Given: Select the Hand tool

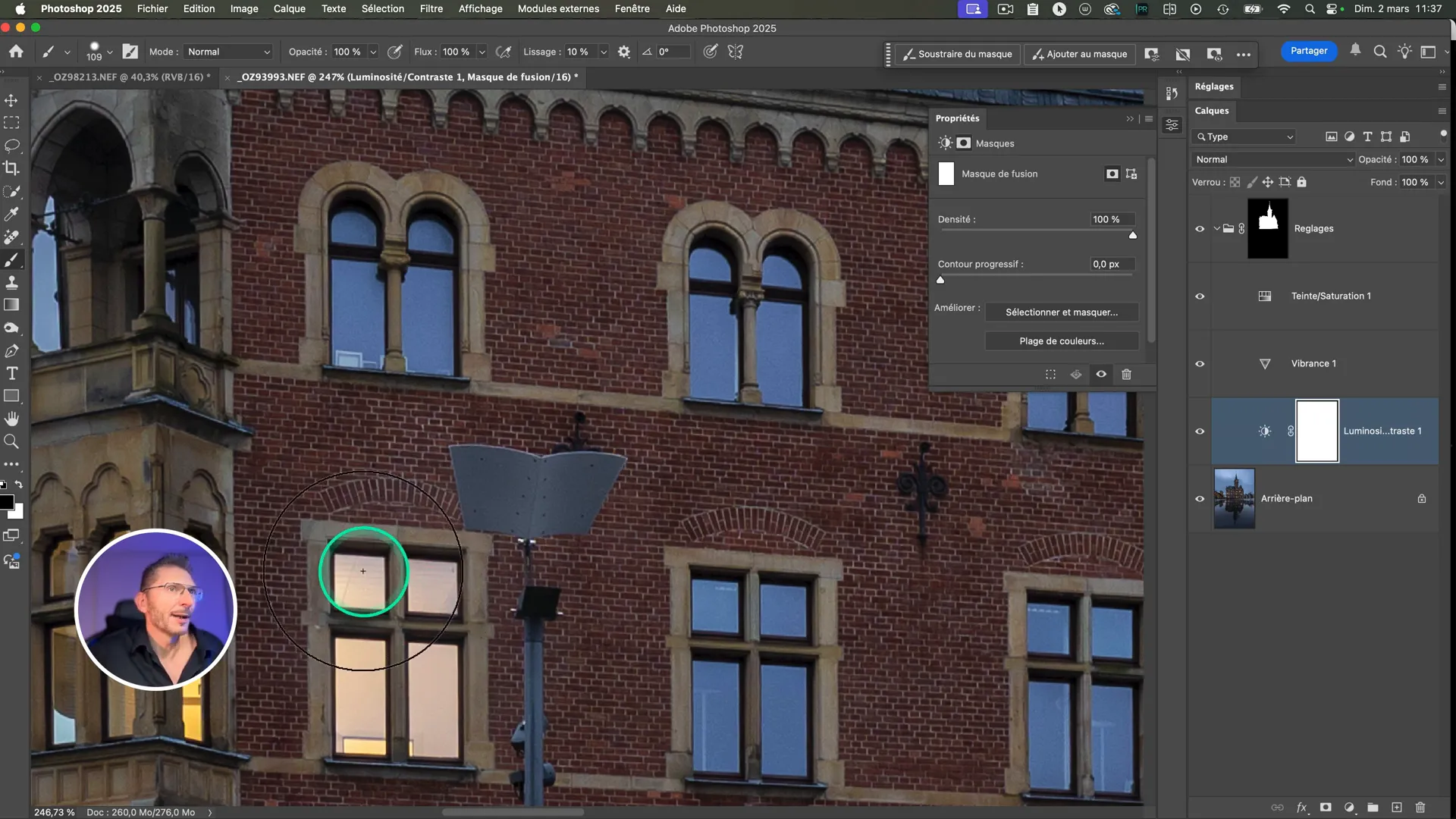Looking at the screenshot, I should coord(11,419).
